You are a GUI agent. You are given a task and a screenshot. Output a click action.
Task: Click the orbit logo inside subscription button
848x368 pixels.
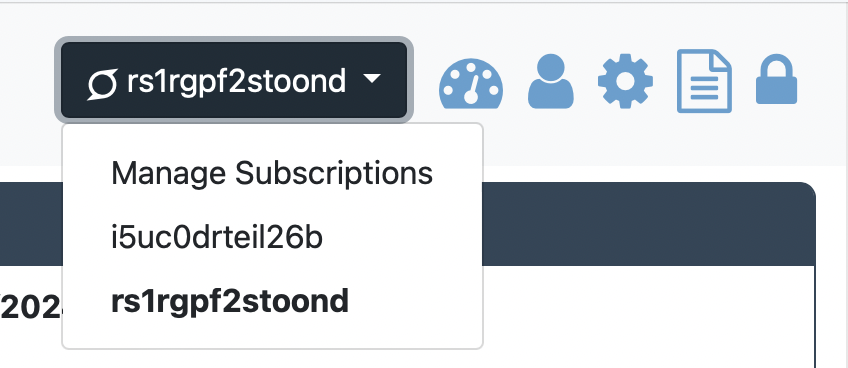click(103, 84)
